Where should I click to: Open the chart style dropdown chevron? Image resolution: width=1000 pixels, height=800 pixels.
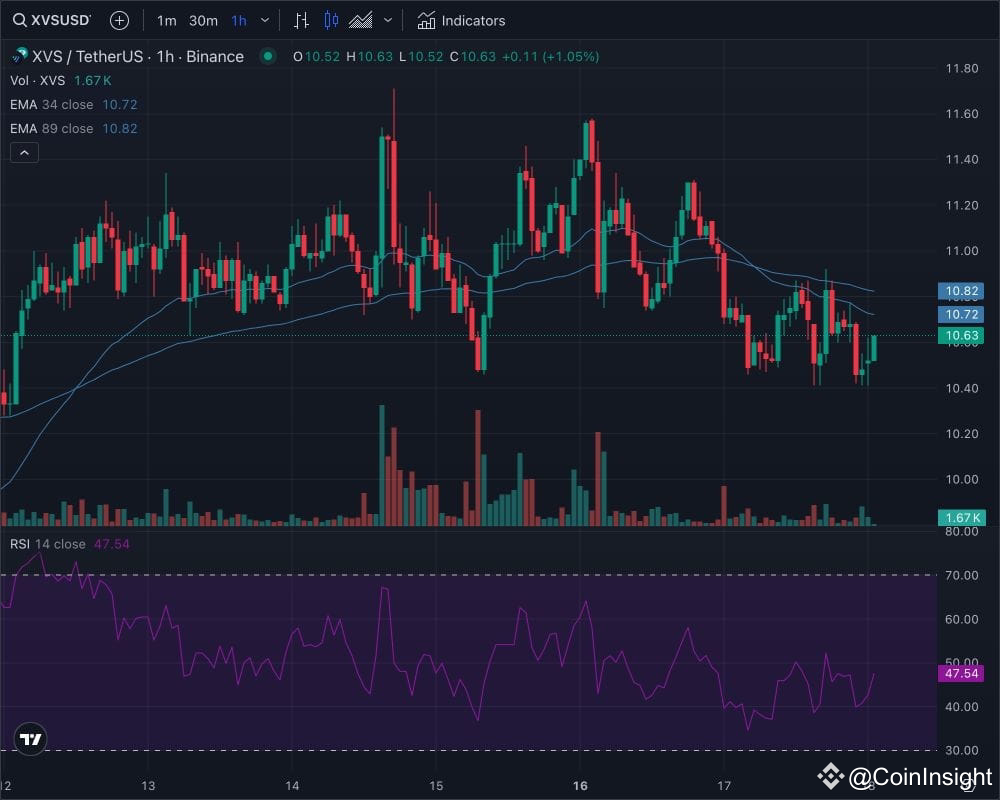pos(389,20)
